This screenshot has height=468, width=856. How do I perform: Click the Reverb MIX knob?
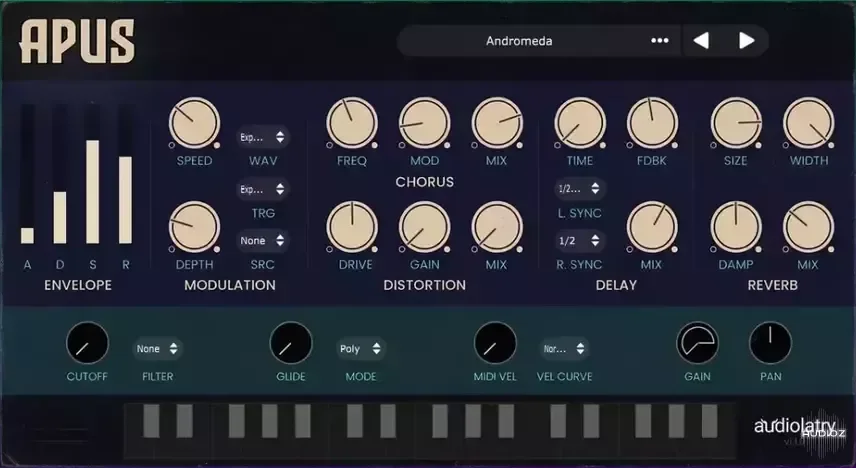pyautogui.click(x=809, y=227)
